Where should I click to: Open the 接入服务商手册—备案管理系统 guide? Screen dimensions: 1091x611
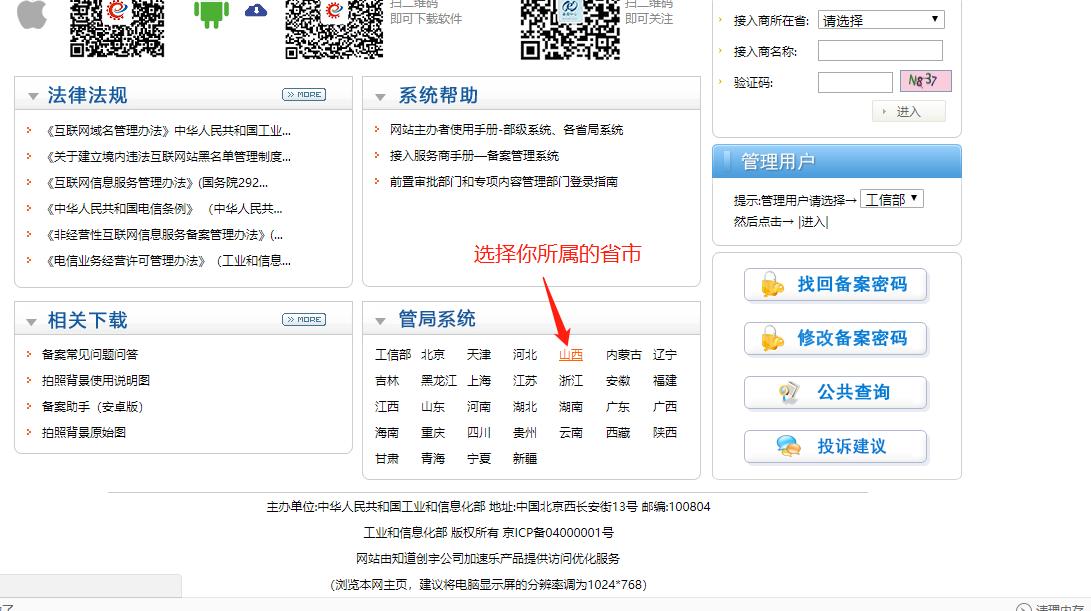click(475, 156)
